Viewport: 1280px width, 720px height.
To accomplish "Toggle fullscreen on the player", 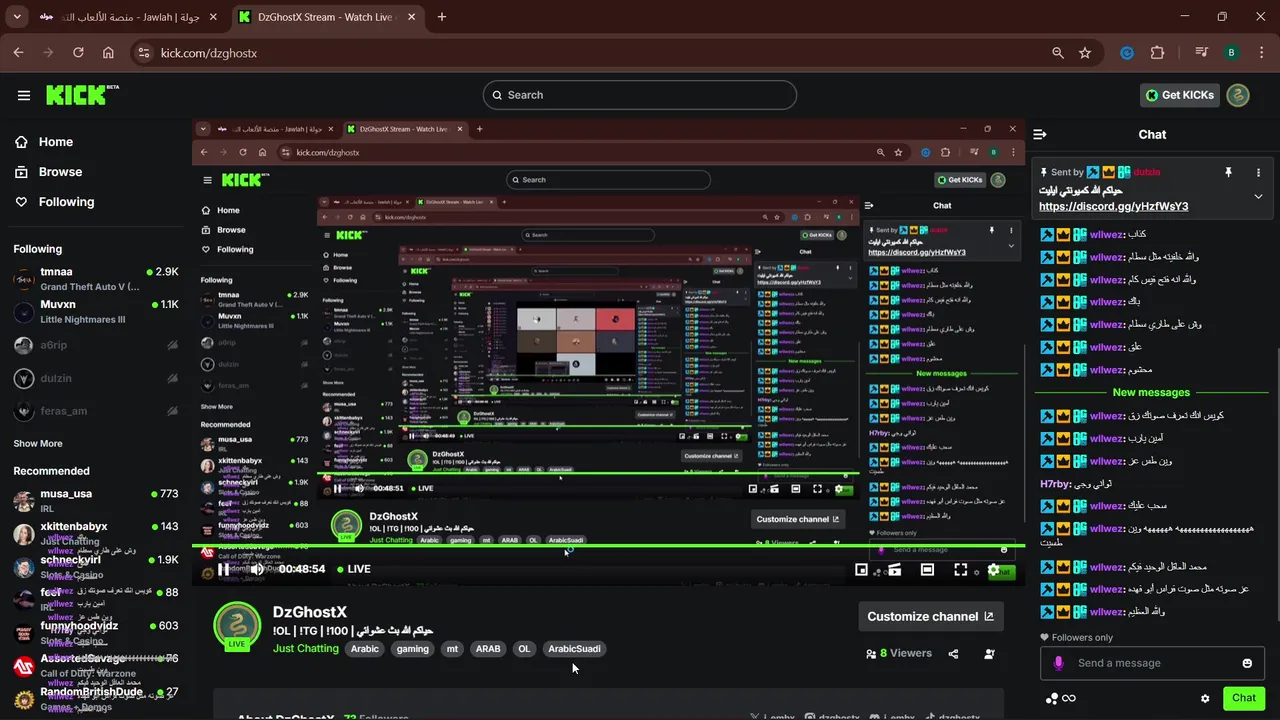I will tap(960, 569).
